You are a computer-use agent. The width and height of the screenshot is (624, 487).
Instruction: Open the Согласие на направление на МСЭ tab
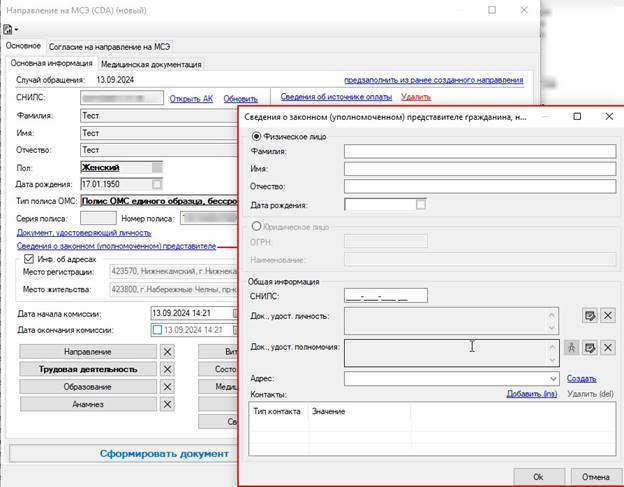click(x=109, y=47)
